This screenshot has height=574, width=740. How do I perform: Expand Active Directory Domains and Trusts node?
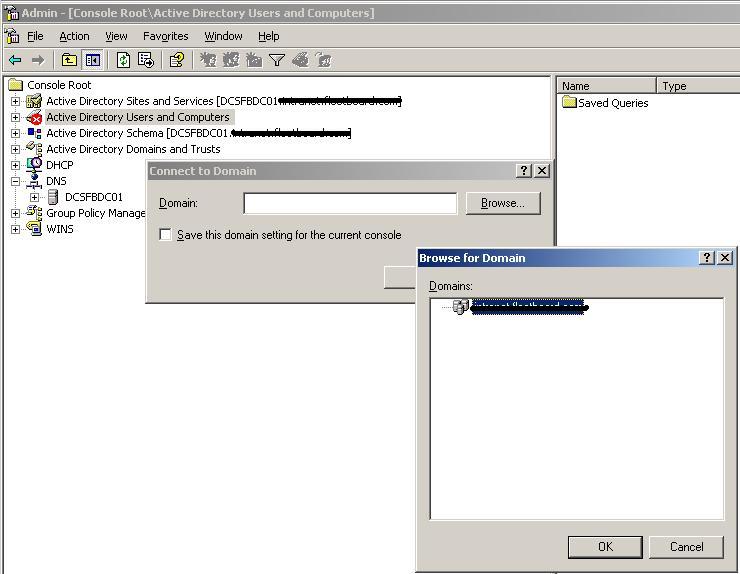(16, 149)
